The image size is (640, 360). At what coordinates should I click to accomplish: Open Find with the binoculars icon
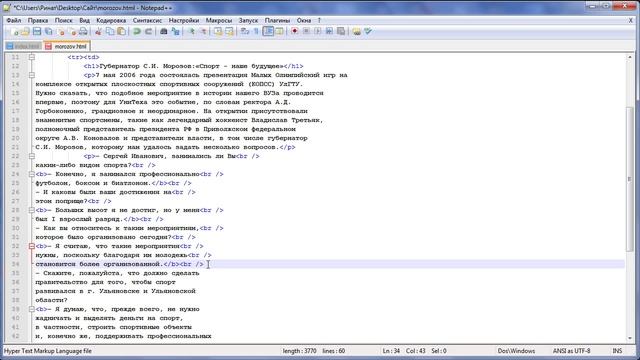coord(164,32)
